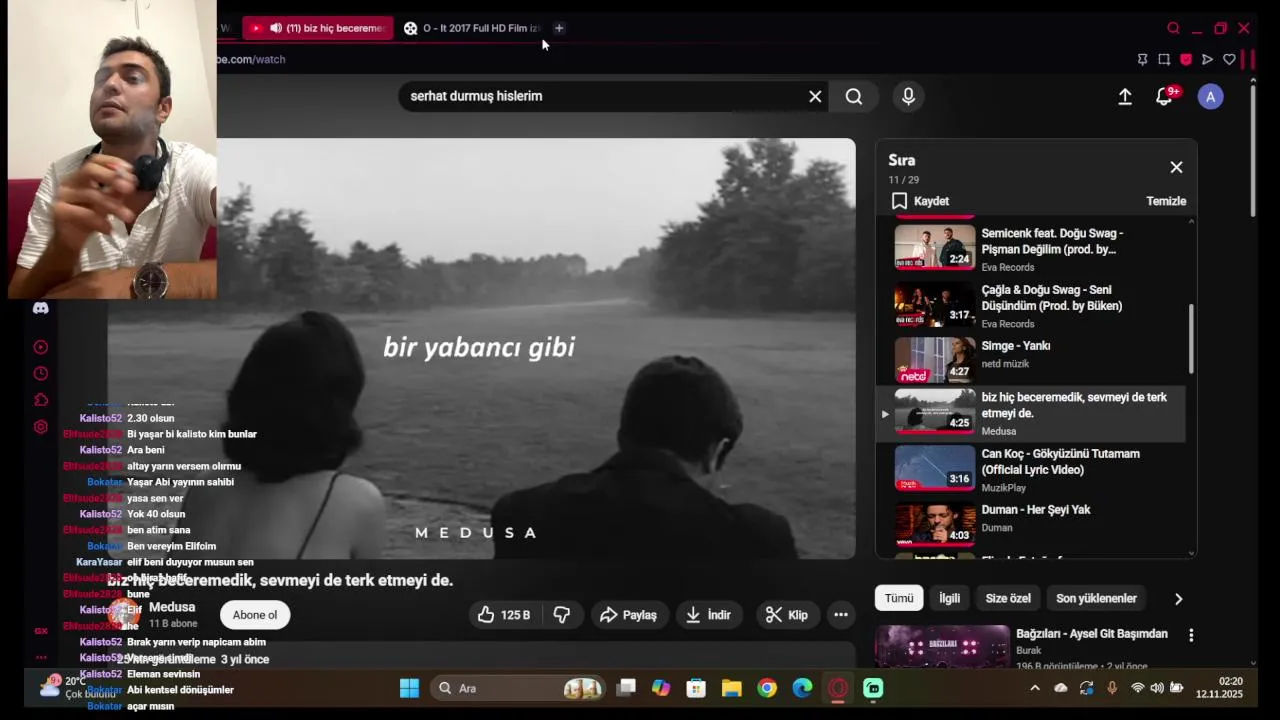The image size is (1280, 720).
Task: Play Duman - Her Şeyi Yak from queue
Action: pos(1030,524)
